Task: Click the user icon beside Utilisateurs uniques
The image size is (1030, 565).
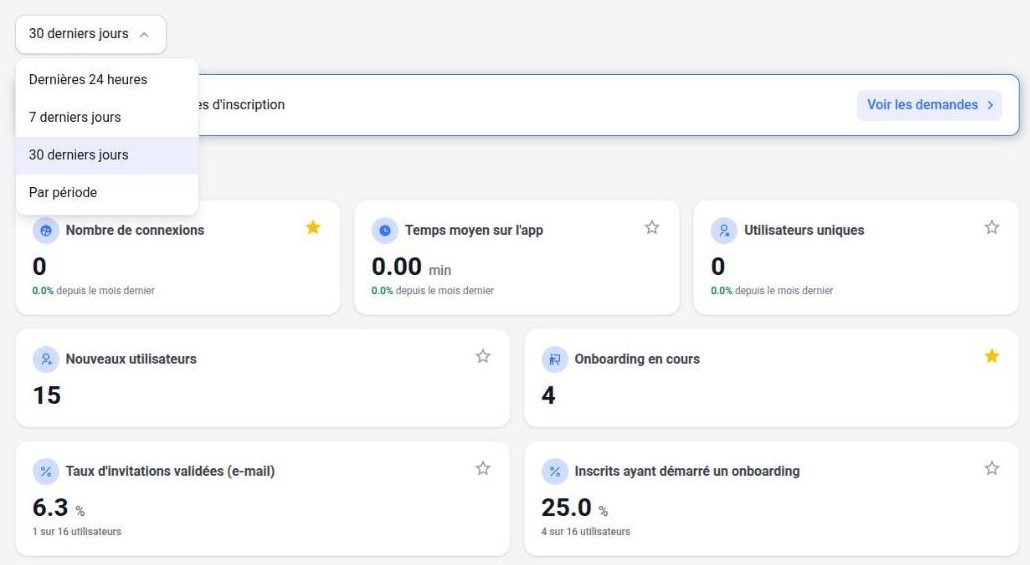Action: [724, 231]
